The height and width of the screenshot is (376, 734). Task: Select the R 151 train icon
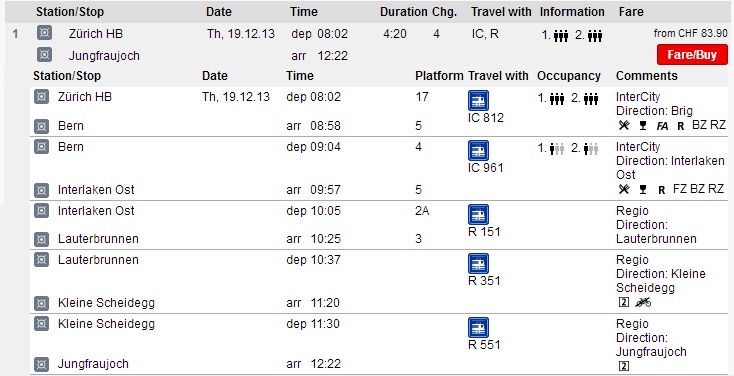click(478, 214)
